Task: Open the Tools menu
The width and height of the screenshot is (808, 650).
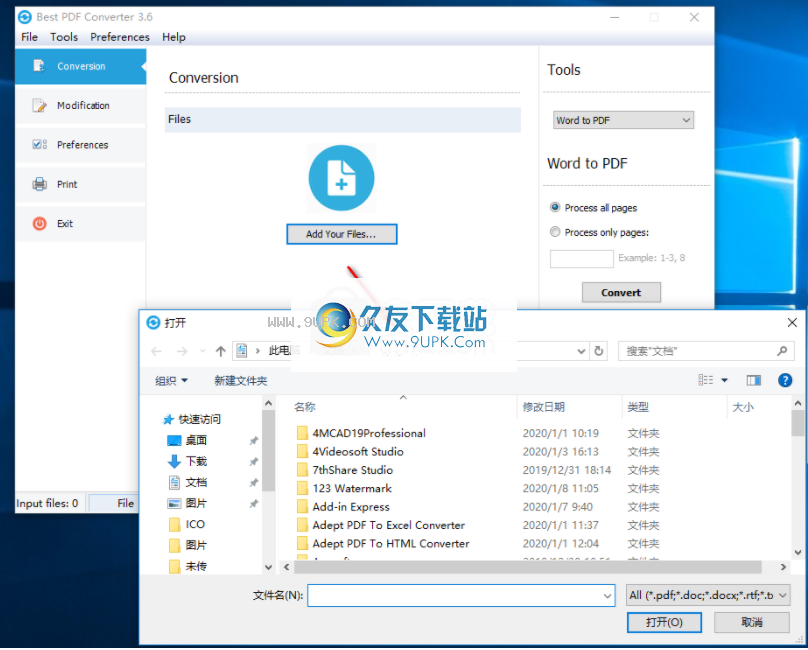Action: tap(64, 37)
